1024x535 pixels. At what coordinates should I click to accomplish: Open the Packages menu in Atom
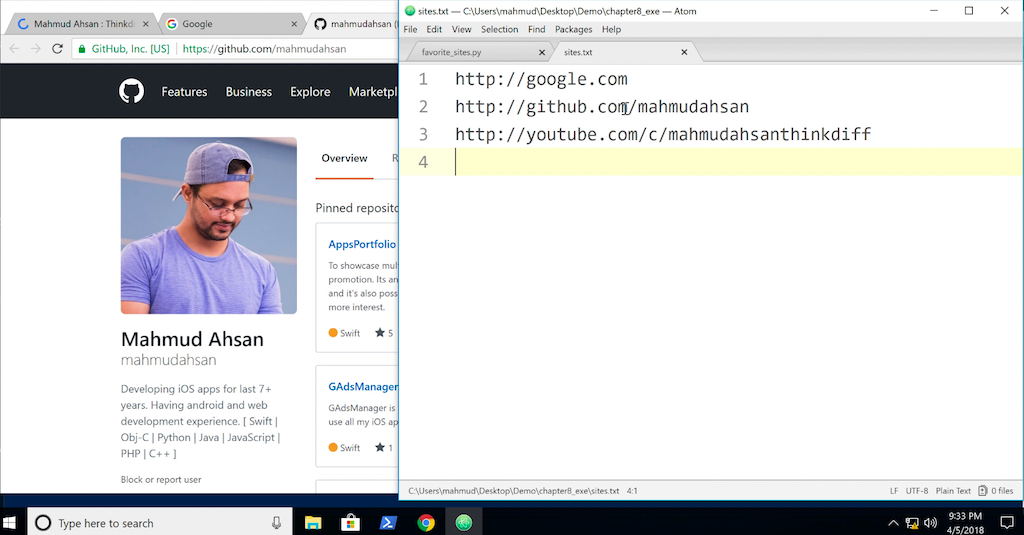[573, 29]
